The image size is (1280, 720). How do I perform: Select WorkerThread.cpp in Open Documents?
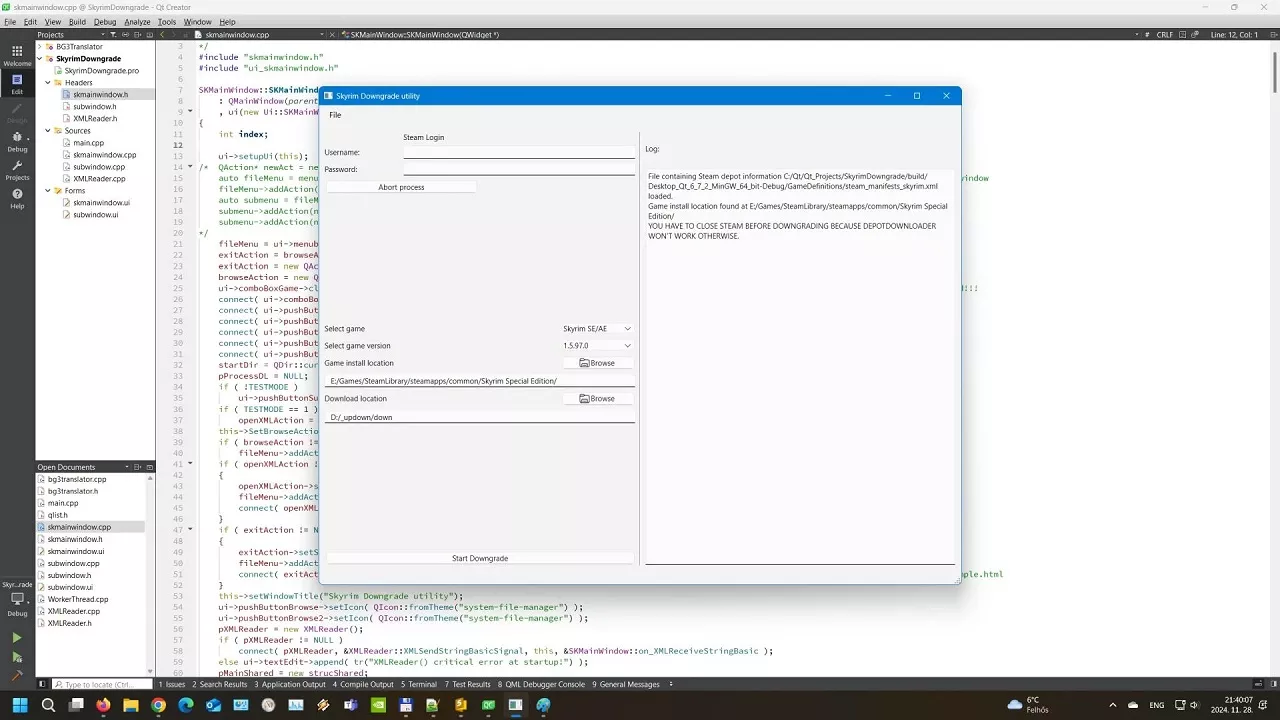pos(77,599)
